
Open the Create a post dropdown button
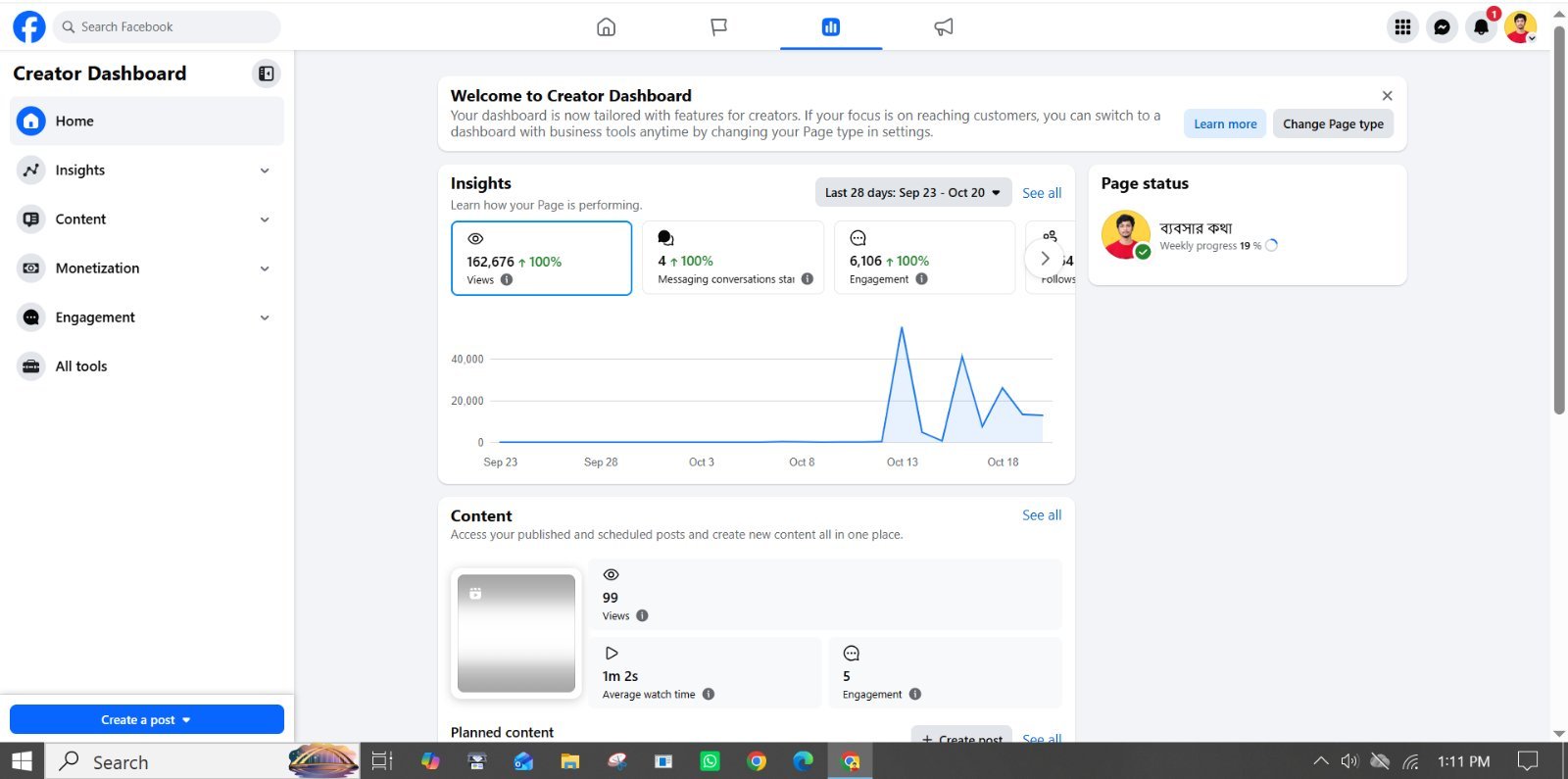147,719
